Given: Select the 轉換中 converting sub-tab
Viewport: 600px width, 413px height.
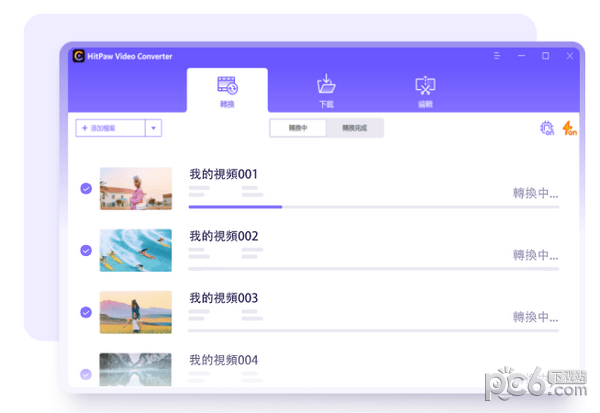Looking at the screenshot, I should (298, 128).
